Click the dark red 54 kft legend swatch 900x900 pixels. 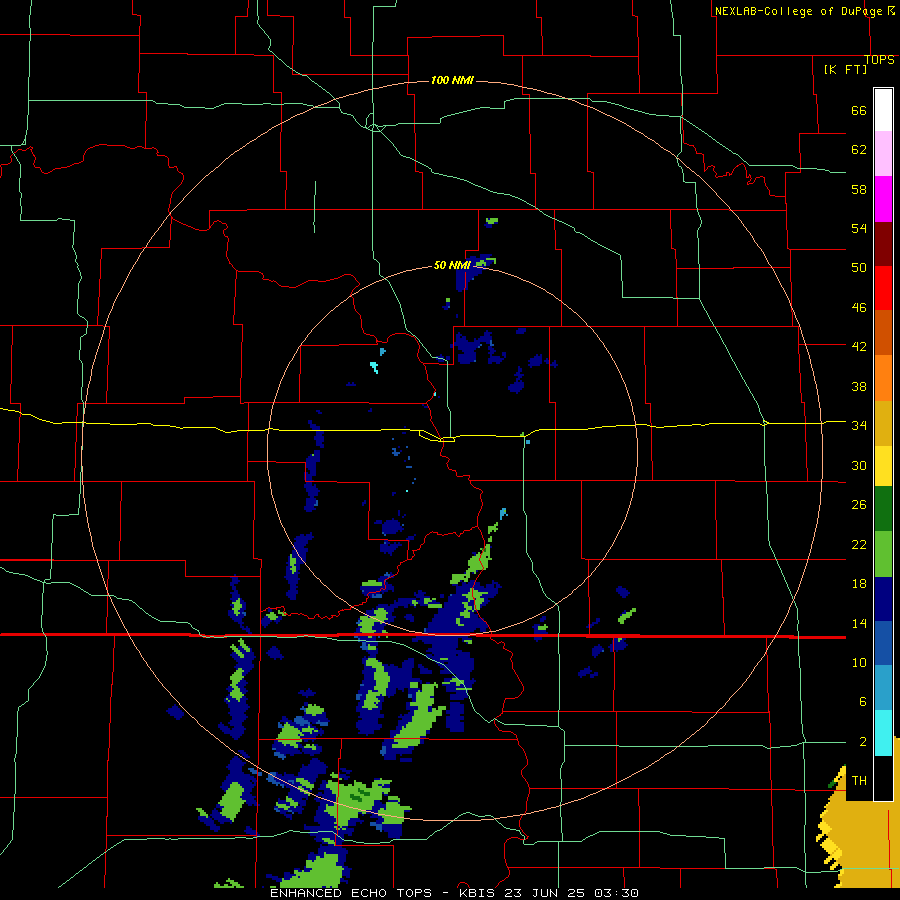(883, 243)
